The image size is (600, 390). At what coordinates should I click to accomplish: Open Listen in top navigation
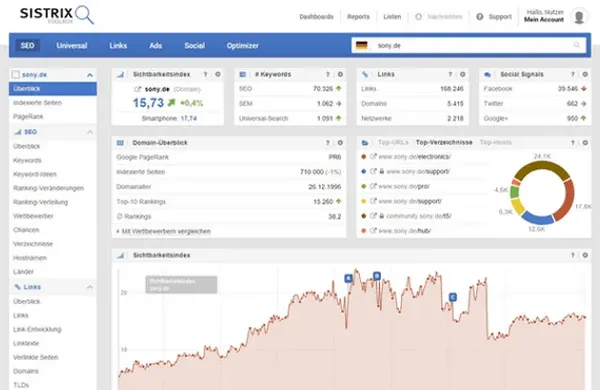(392, 17)
